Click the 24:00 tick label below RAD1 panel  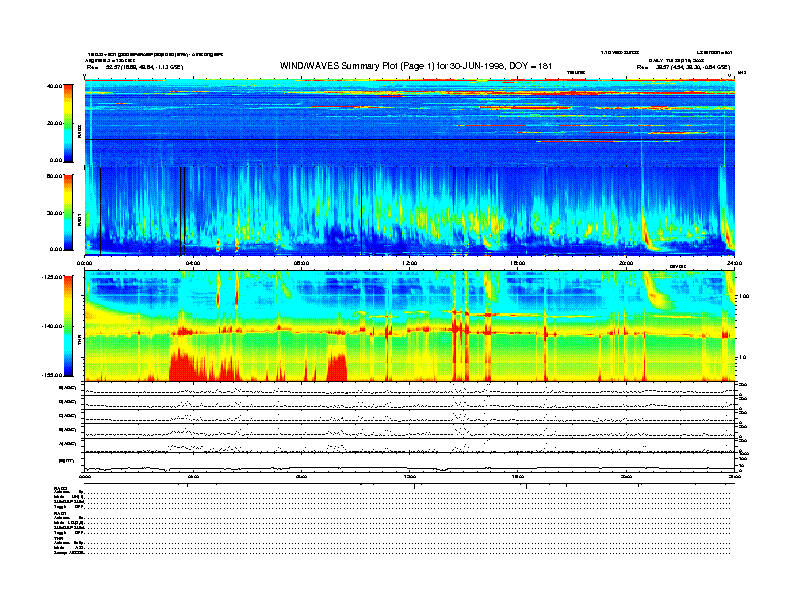[x=734, y=263]
